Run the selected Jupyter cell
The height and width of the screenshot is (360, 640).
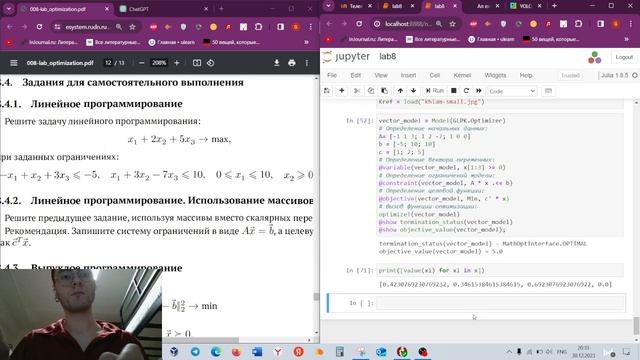[x=435, y=91]
